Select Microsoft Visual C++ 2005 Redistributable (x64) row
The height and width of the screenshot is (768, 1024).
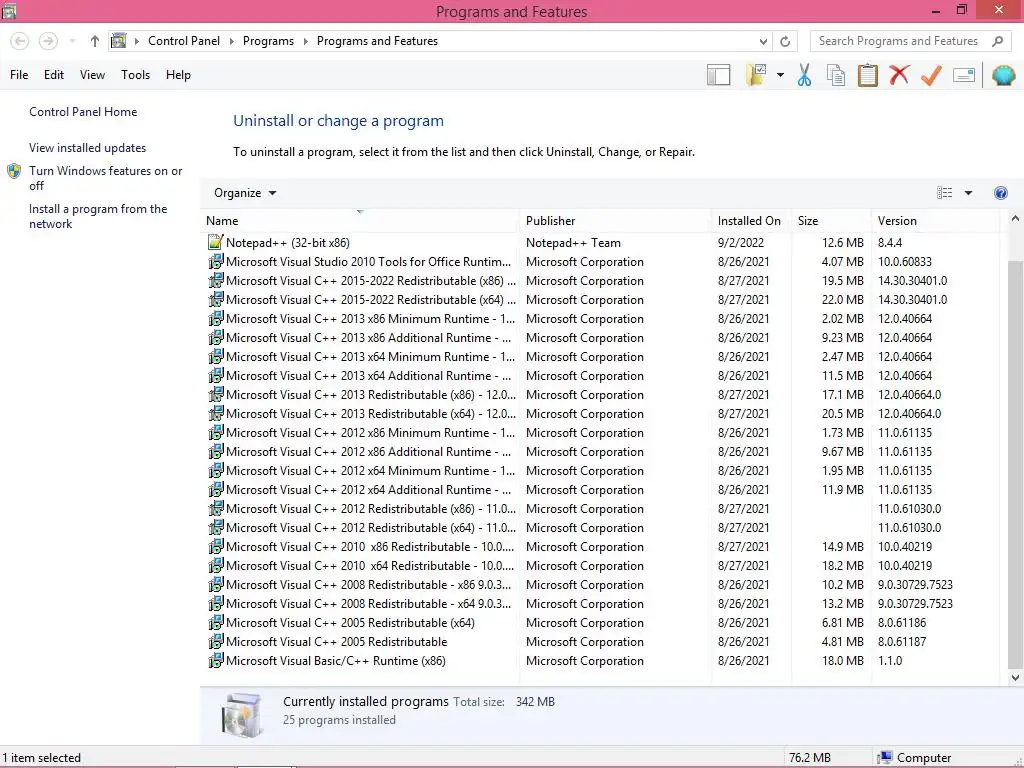(x=600, y=622)
